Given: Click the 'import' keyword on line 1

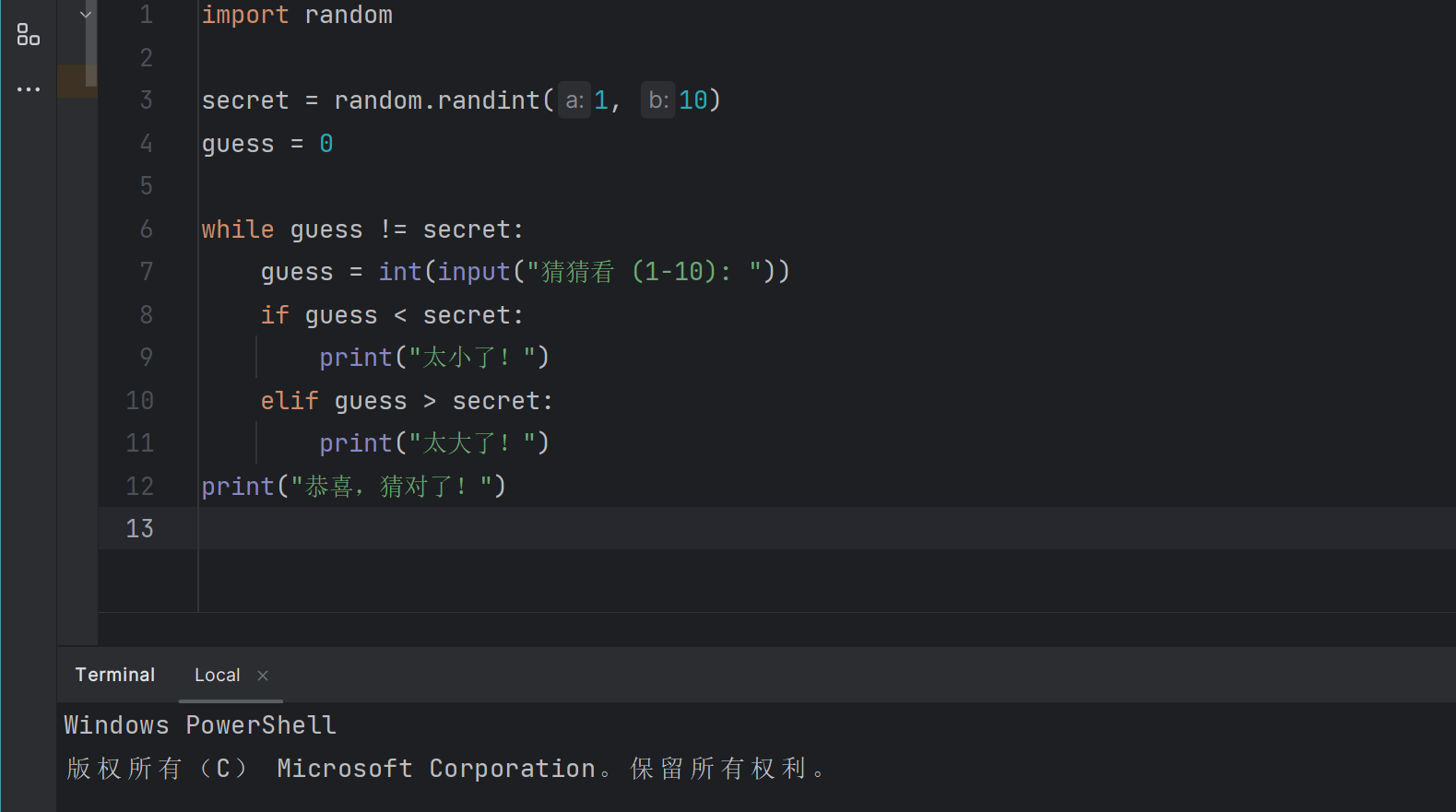Looking at the screenshot, I should [x=244, y=16].
